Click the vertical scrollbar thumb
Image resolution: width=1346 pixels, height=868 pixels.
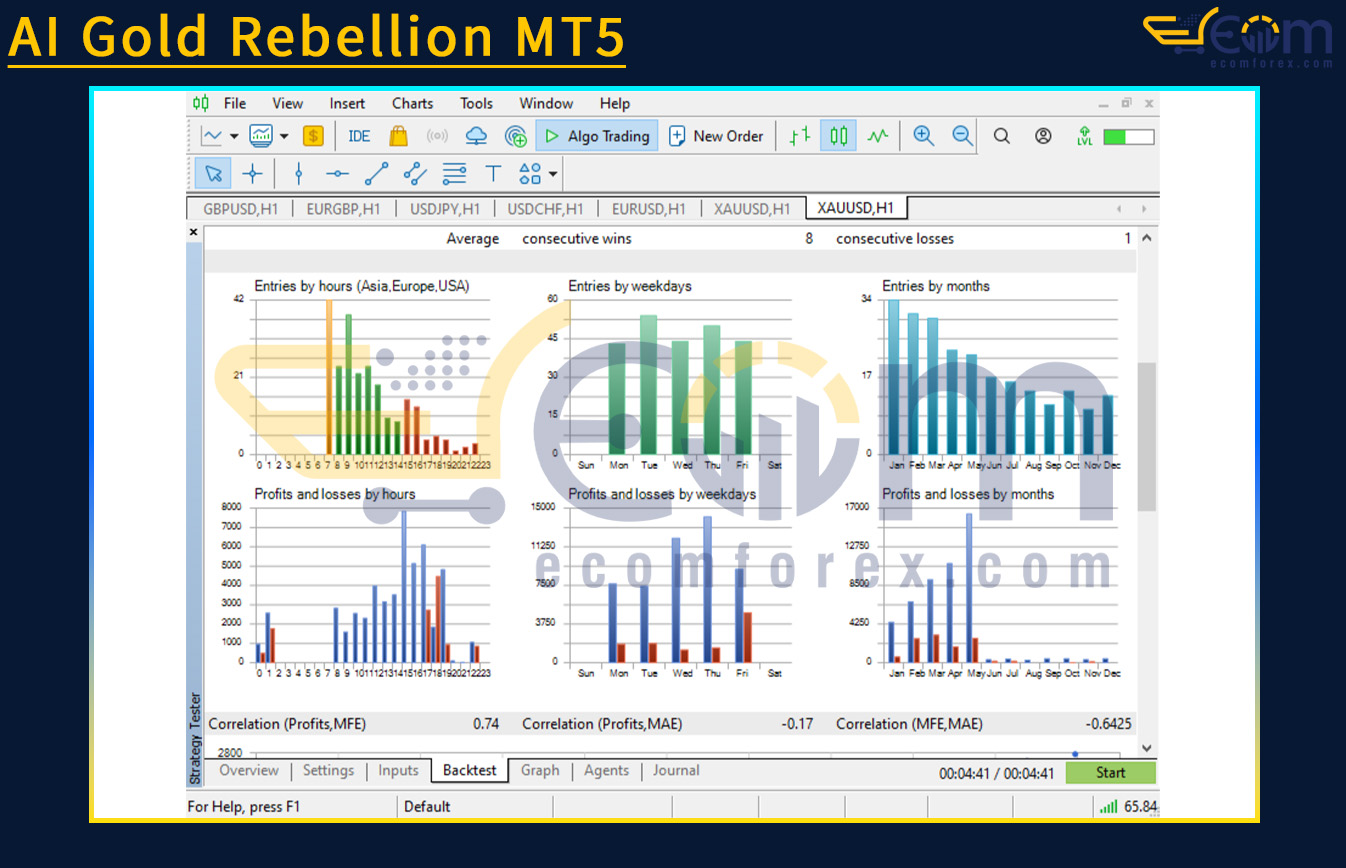click(x=1147, y=436)
